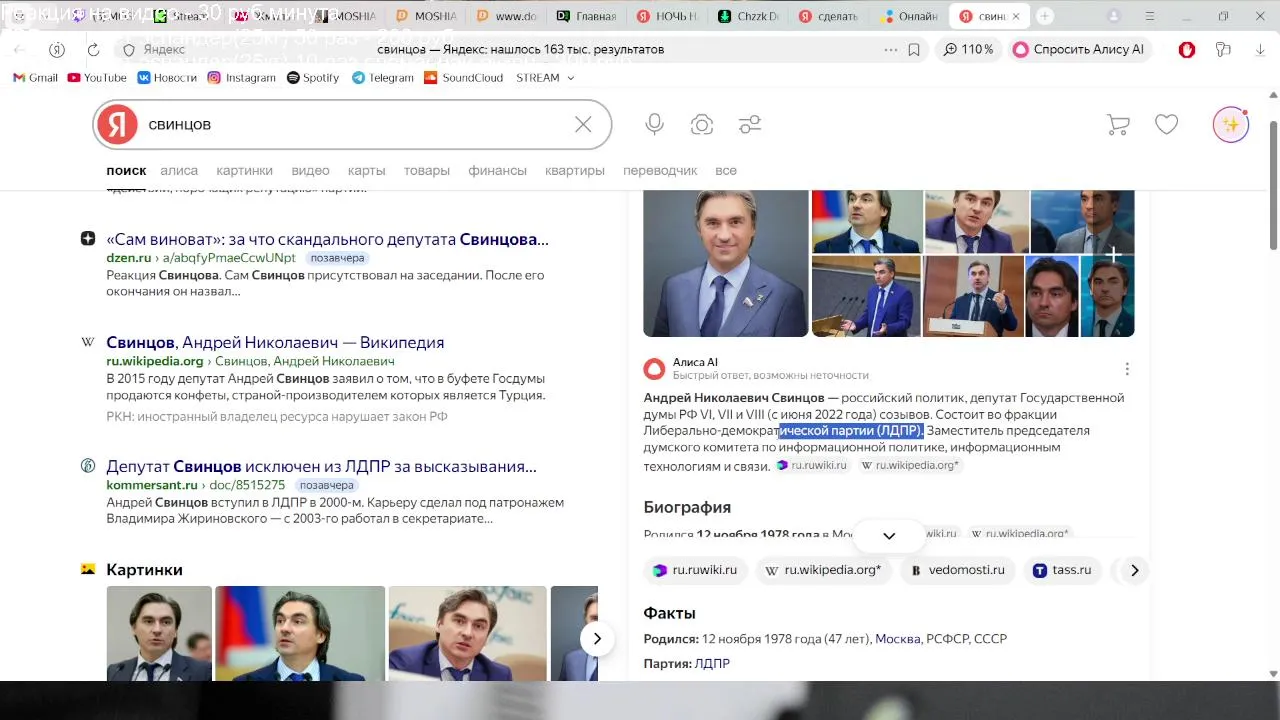The width and height of the screenshot is (1280, 720).
Task: Open Свинцов Wikipedia result link
Action: 275,342
